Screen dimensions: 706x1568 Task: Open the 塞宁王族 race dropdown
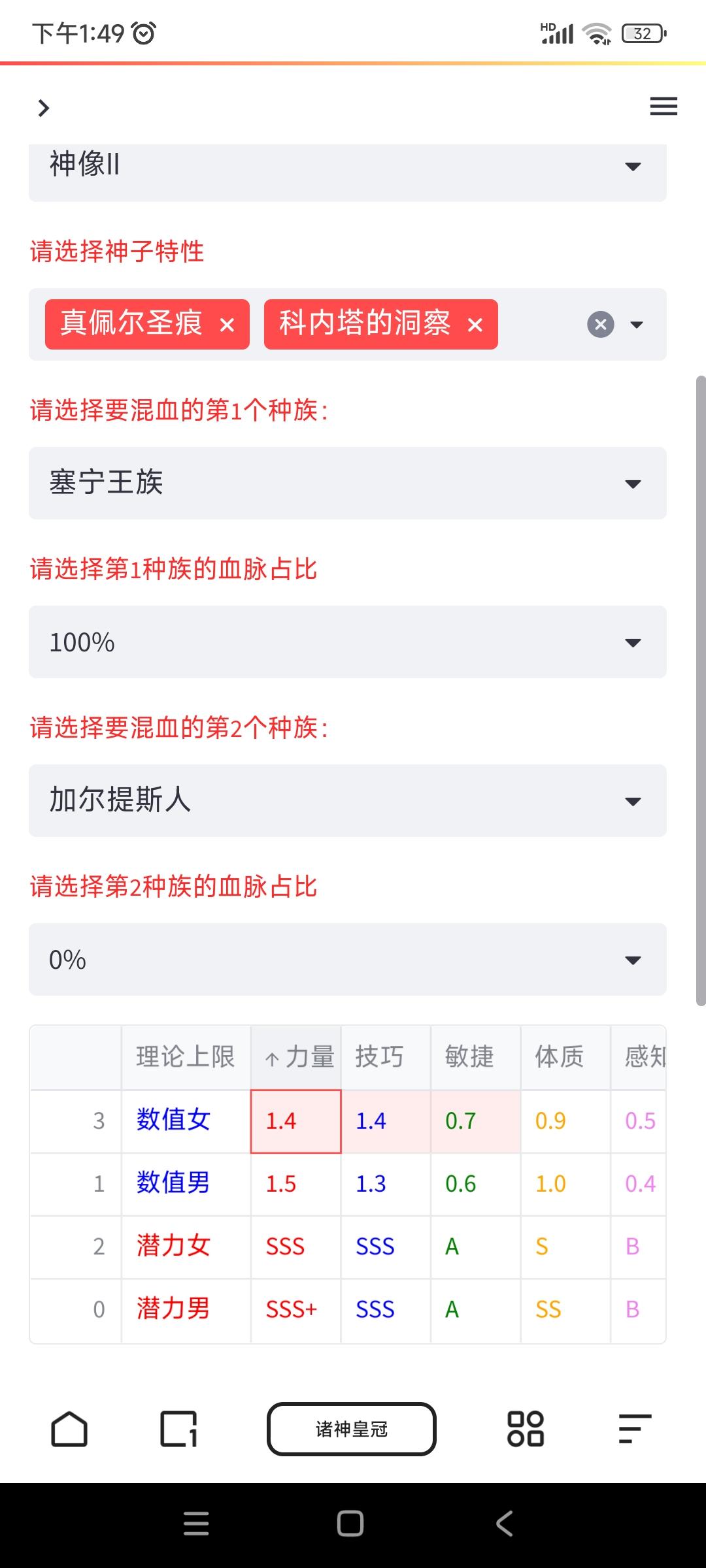(x=348, y=483)
